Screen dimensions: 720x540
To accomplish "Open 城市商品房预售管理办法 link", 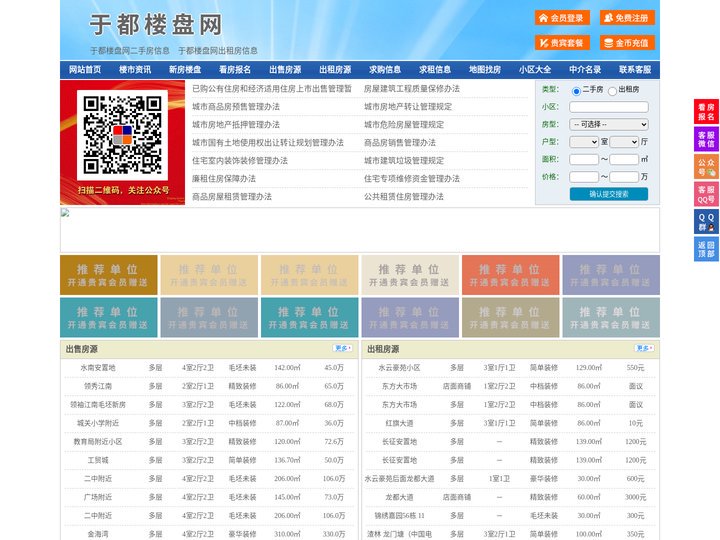I will coord(236,107).
